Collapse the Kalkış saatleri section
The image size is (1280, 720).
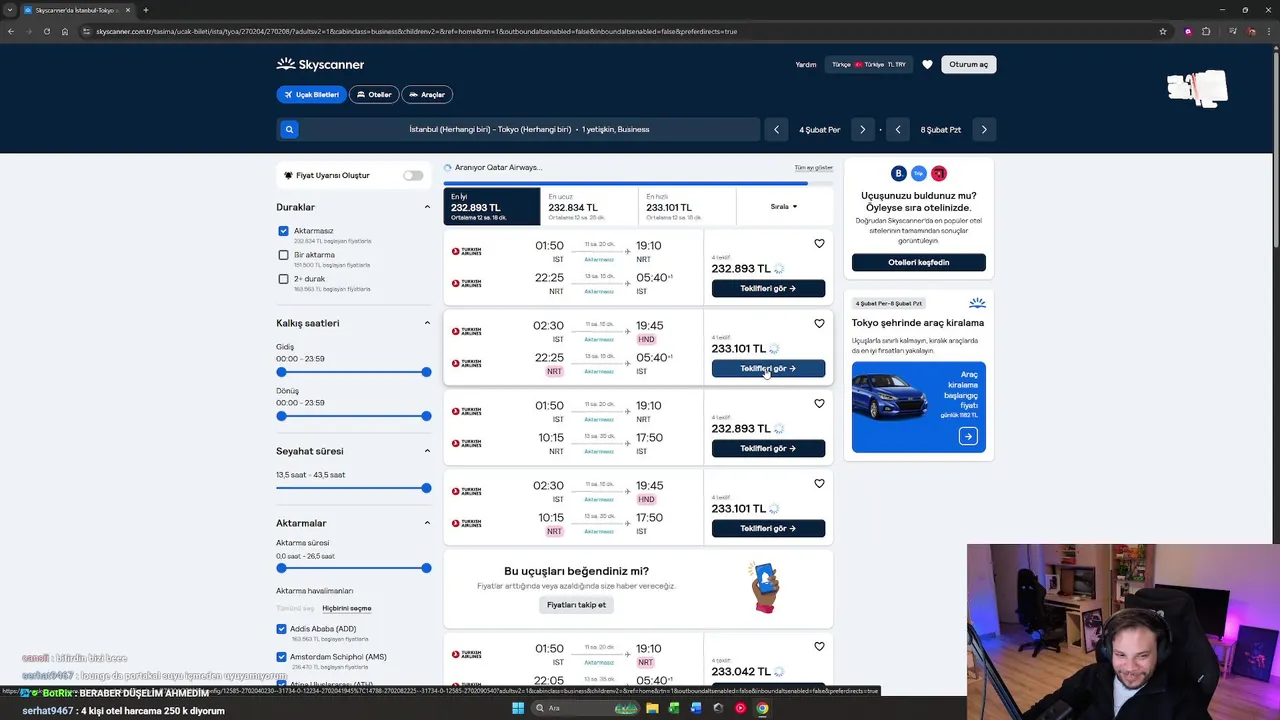[x=427, y=323]
